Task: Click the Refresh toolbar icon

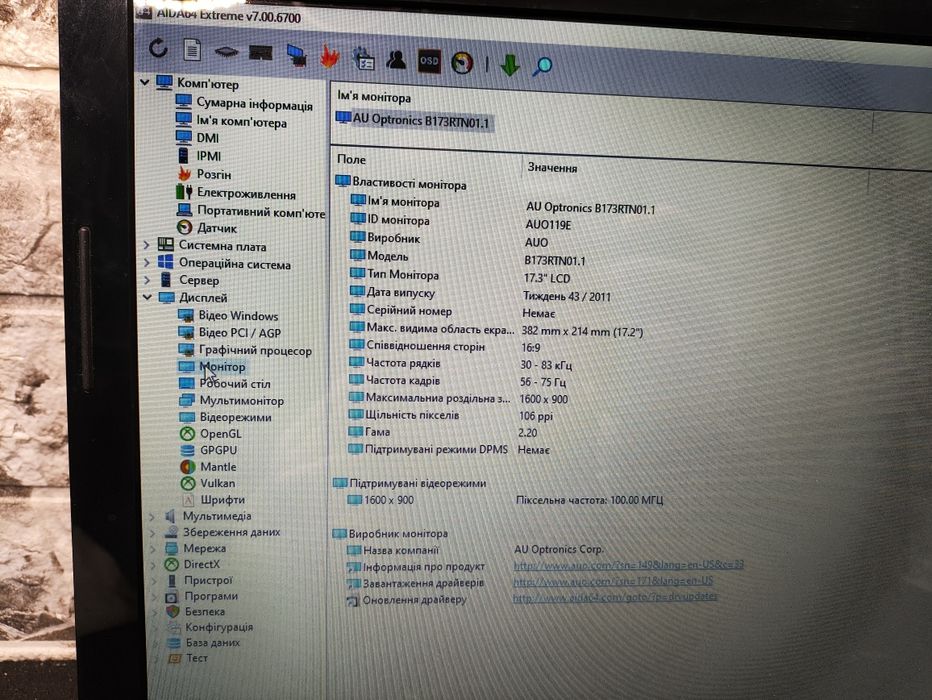Action: 158,48
